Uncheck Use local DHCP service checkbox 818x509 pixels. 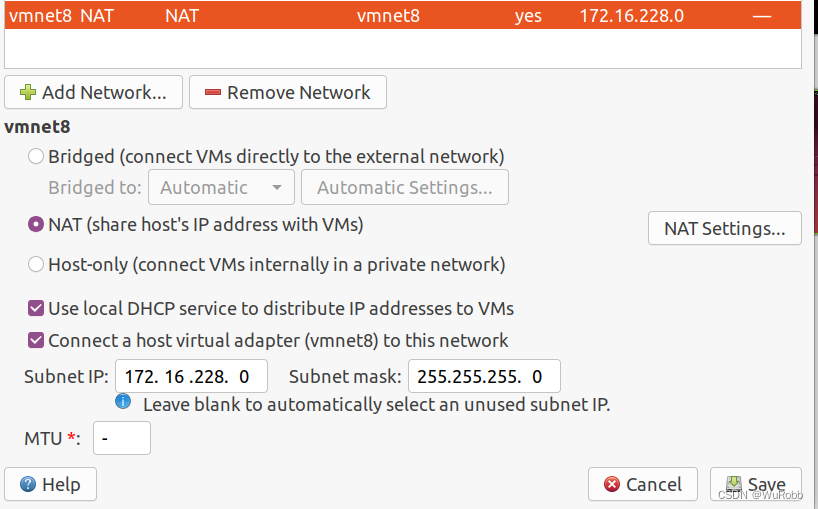tap(35, 308)
